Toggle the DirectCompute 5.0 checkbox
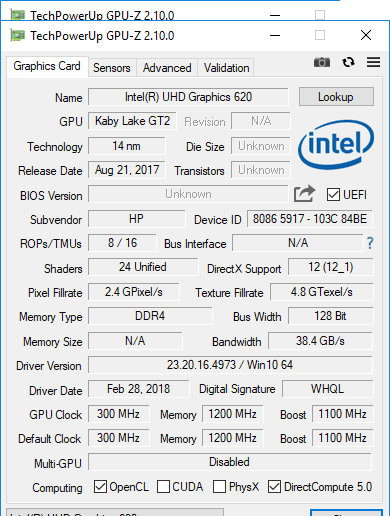Viewport: 390px width, 516px height. [274, 487]
